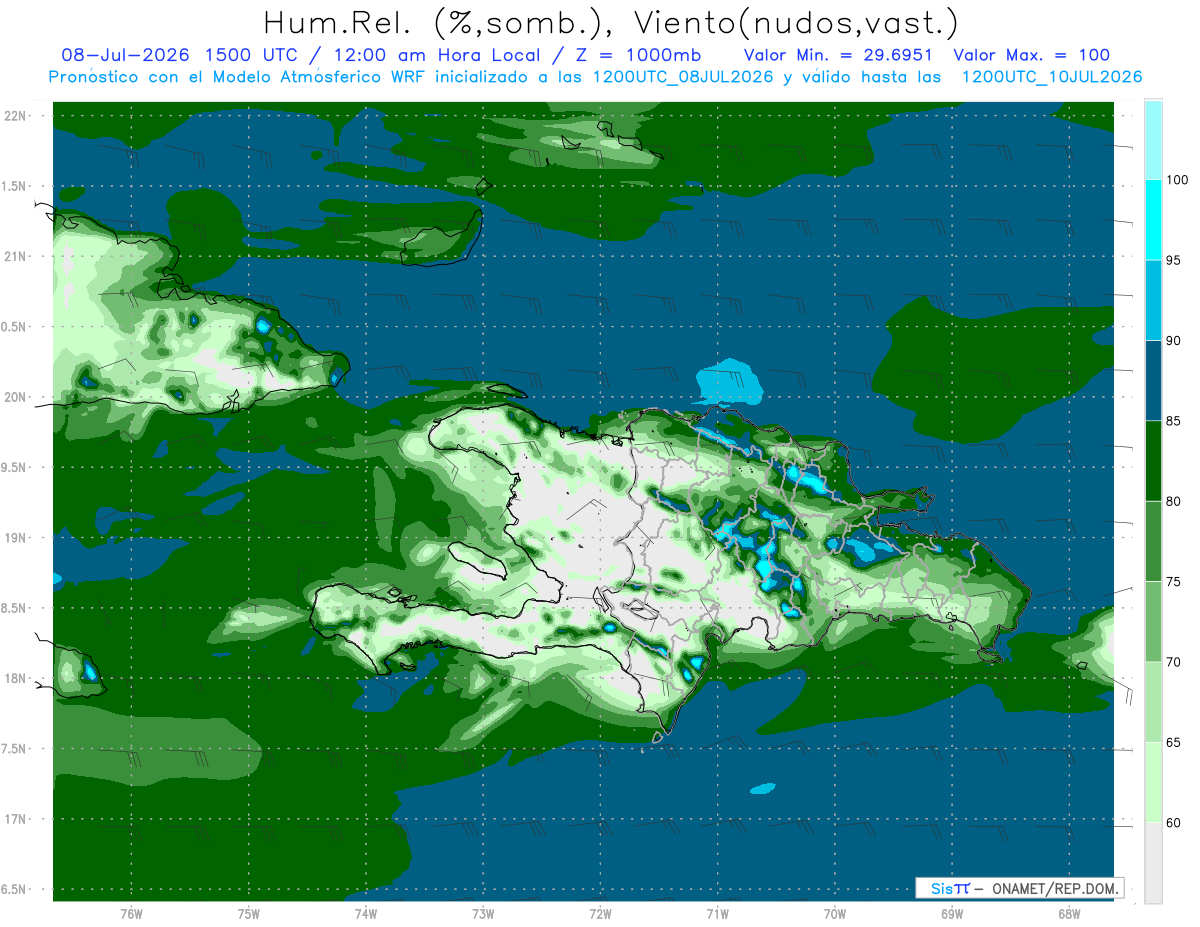1200x927 pixels.
Task: Click the '22N' latitude label
Action: (15, 116)
